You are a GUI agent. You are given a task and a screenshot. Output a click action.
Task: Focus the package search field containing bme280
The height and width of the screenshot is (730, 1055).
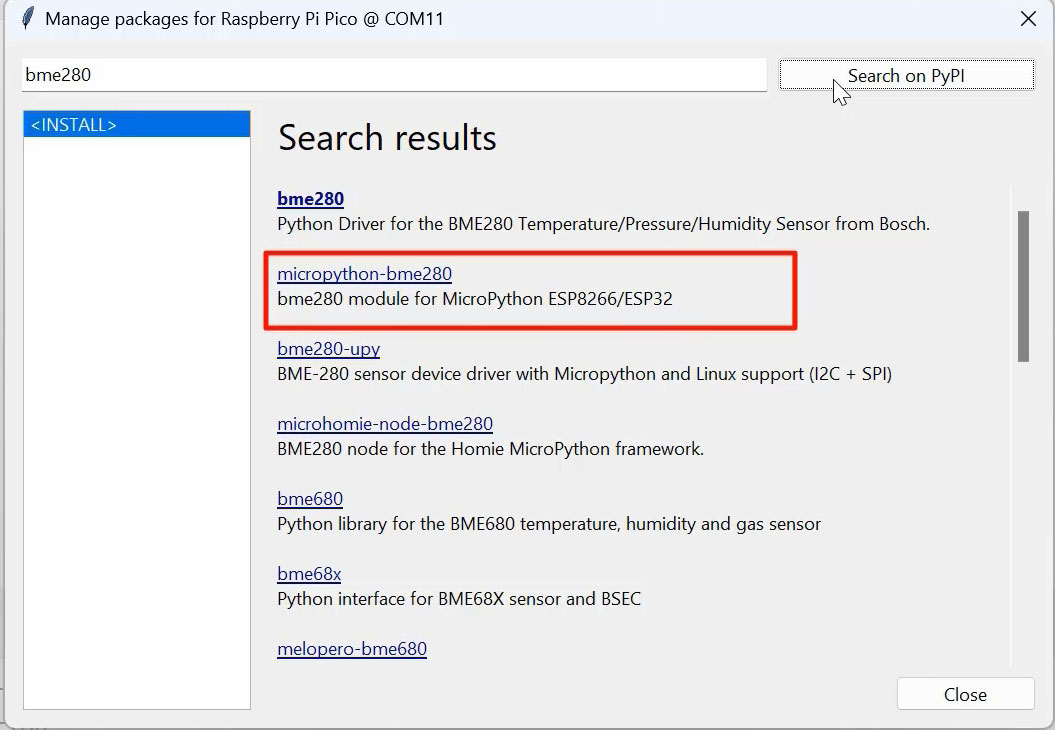coord(394,75)
